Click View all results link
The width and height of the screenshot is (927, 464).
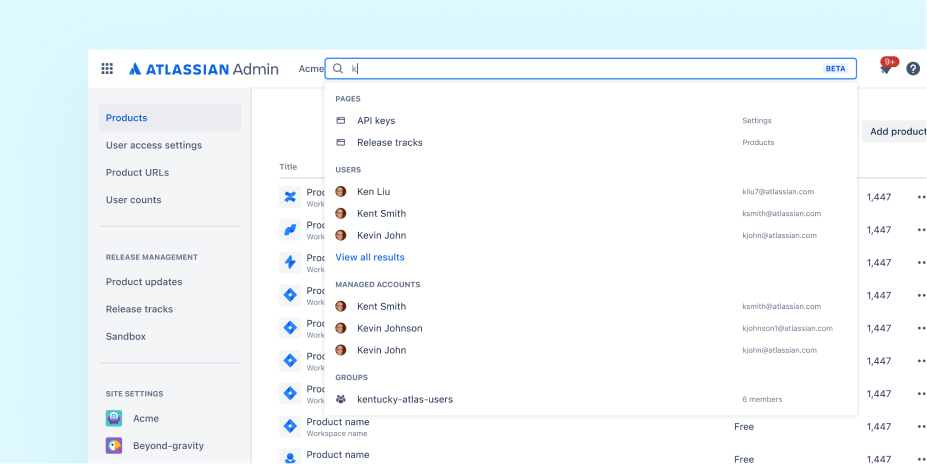(x=370, y=257)
